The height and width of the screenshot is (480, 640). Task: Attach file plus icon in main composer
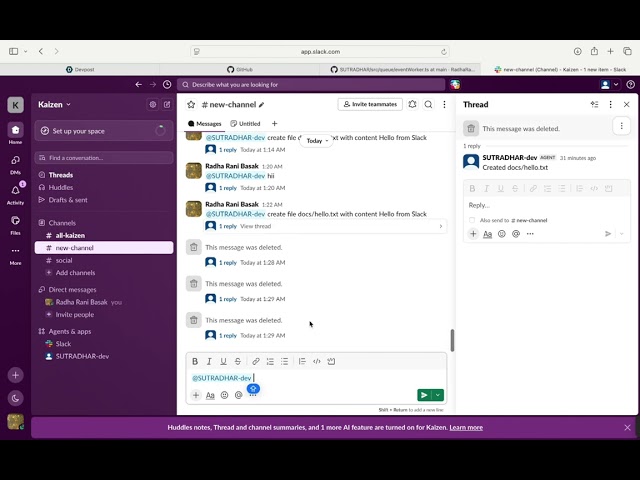pyautogui.click(x=196, y=395)
